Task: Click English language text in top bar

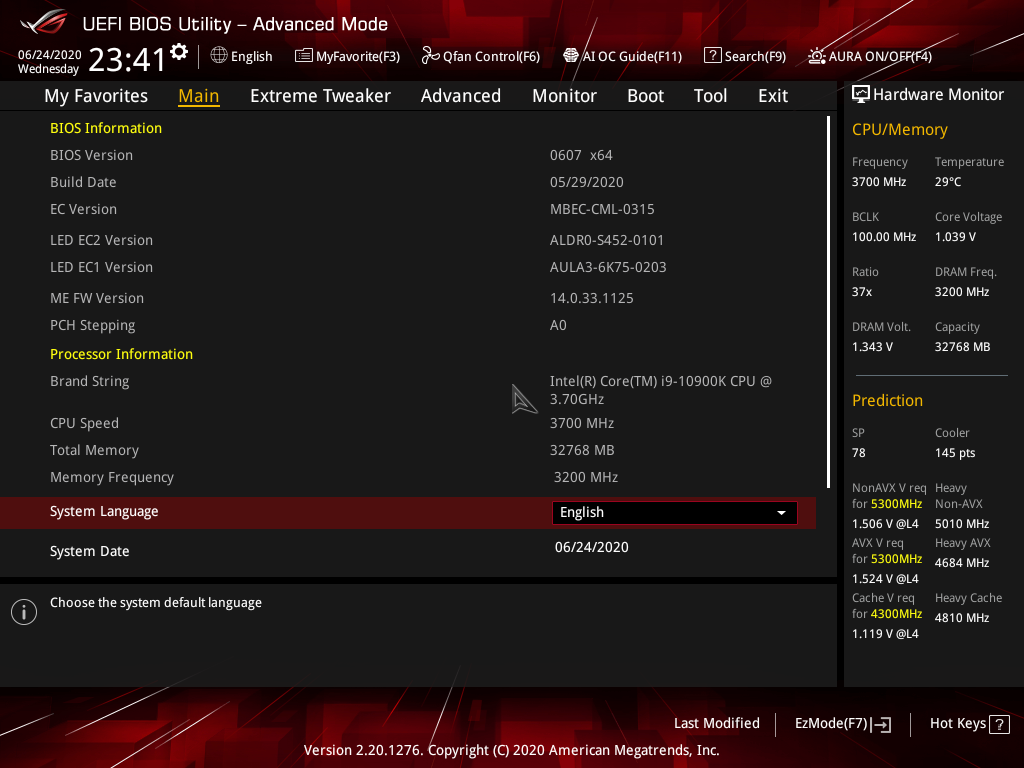Action: 251,56
